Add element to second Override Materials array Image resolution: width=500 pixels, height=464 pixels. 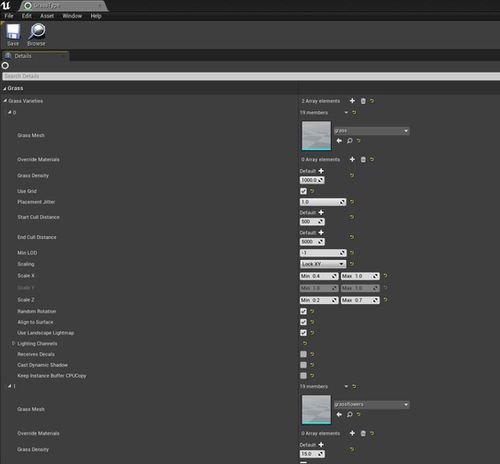tap(352, 433)
